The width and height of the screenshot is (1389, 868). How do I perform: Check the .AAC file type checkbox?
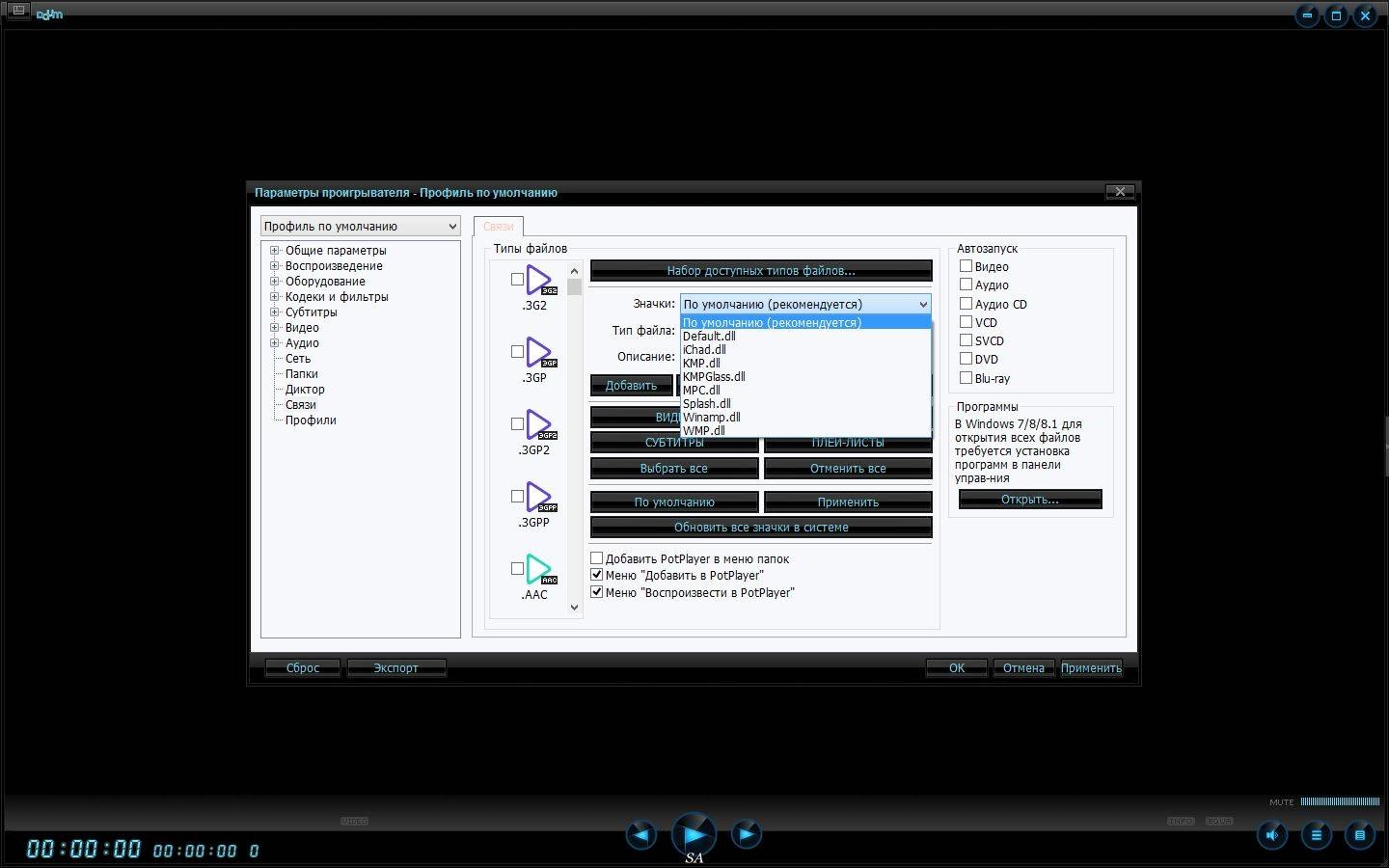click(x=517, y=569)
